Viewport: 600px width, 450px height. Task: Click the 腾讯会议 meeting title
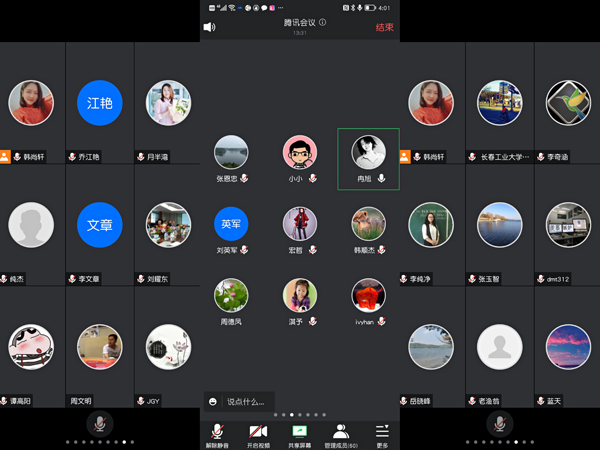click(299, 22)
